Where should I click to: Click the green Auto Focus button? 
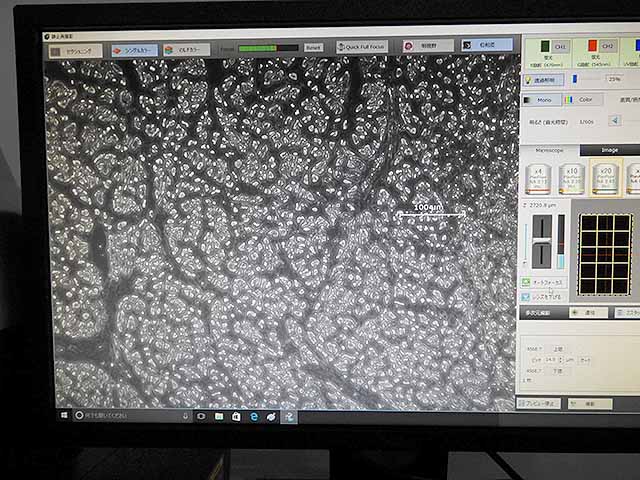coord(543,282)
